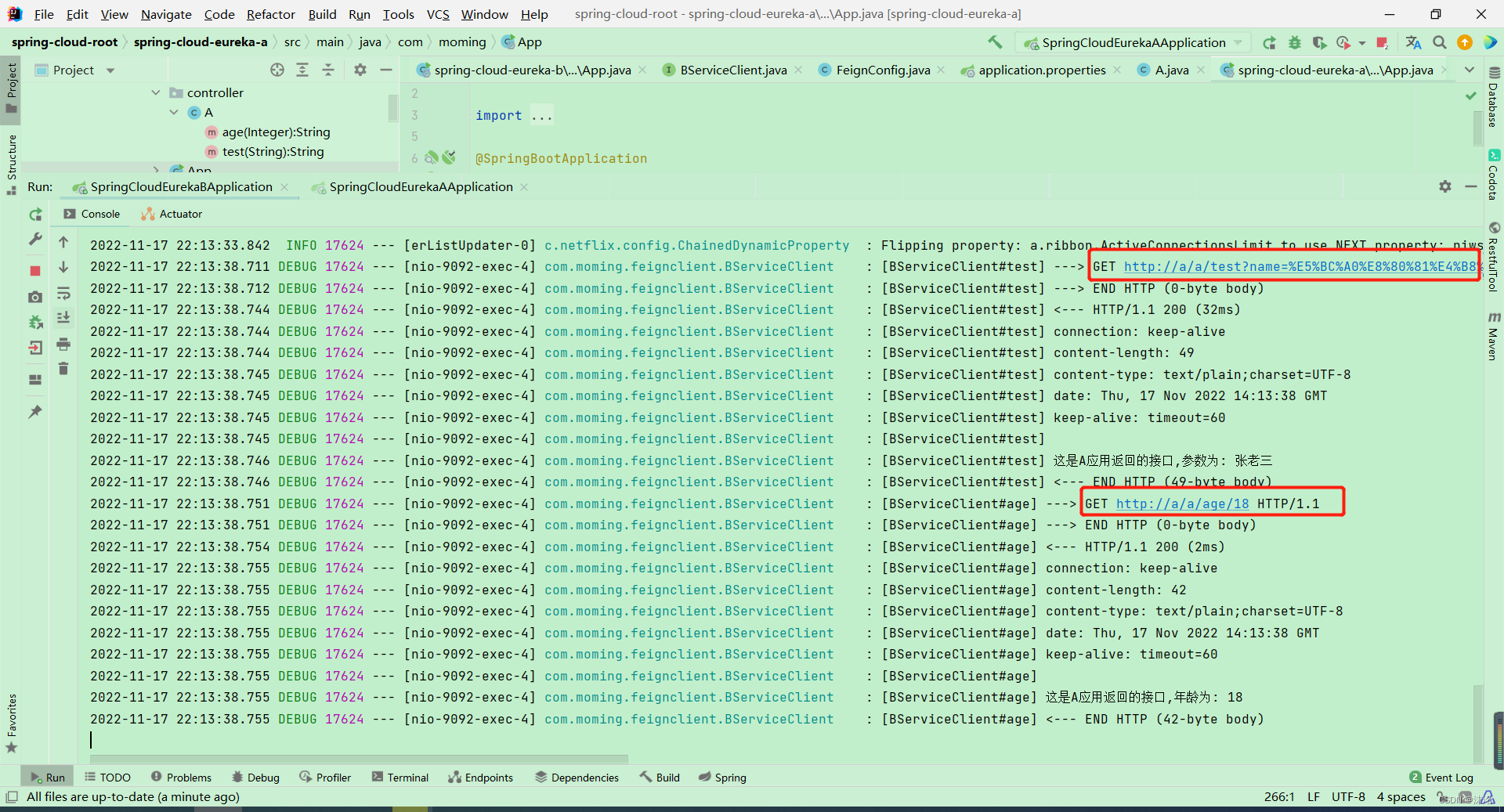1504x812 pixels.
Task: Toggle the RestfulTool window on right
Action: coord(1494,258)
